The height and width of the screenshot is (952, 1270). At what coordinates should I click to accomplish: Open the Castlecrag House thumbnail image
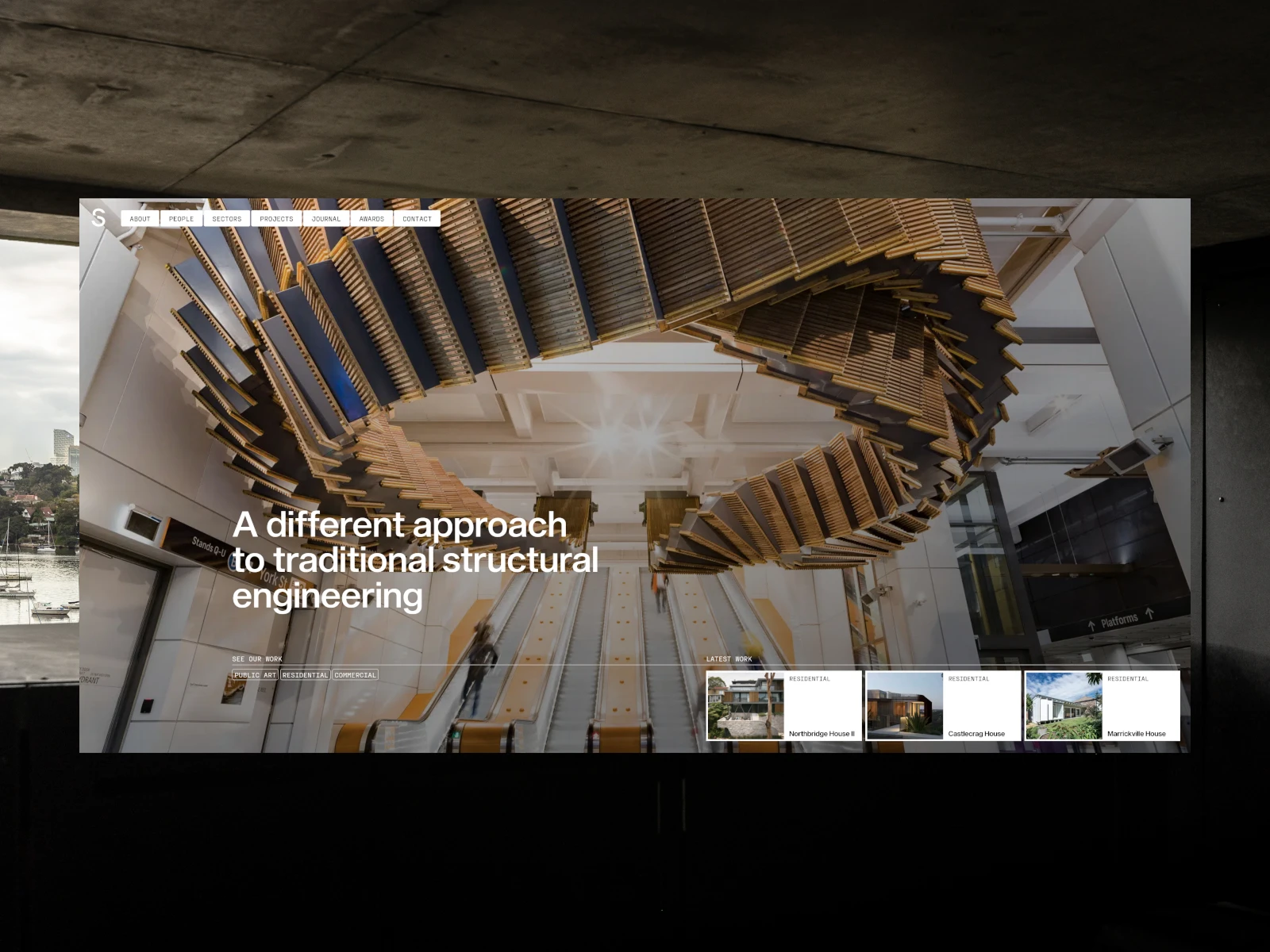905,706
